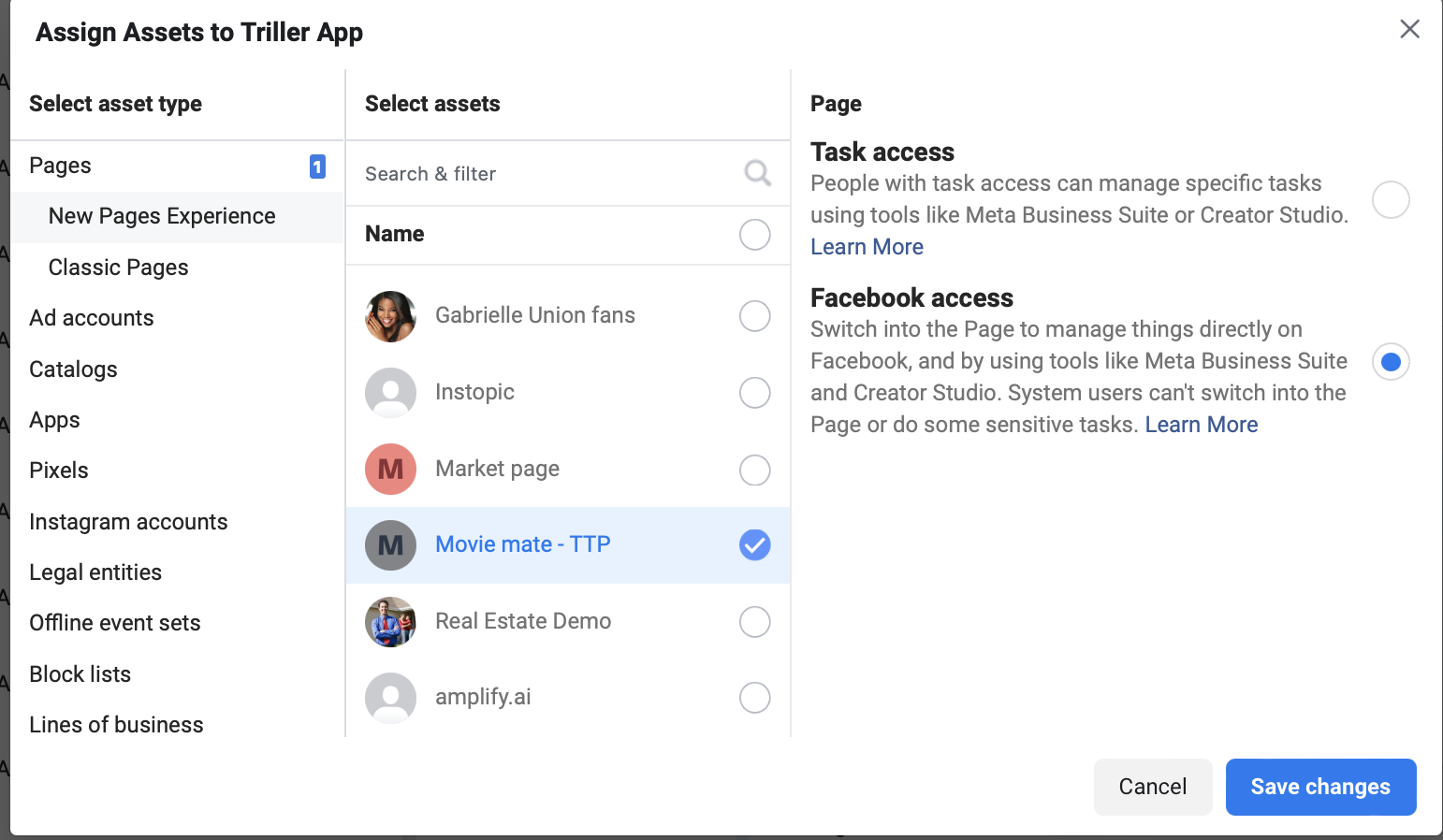Click the Pages count badge
Screen dimensions: 1443x840
(317, 167)
